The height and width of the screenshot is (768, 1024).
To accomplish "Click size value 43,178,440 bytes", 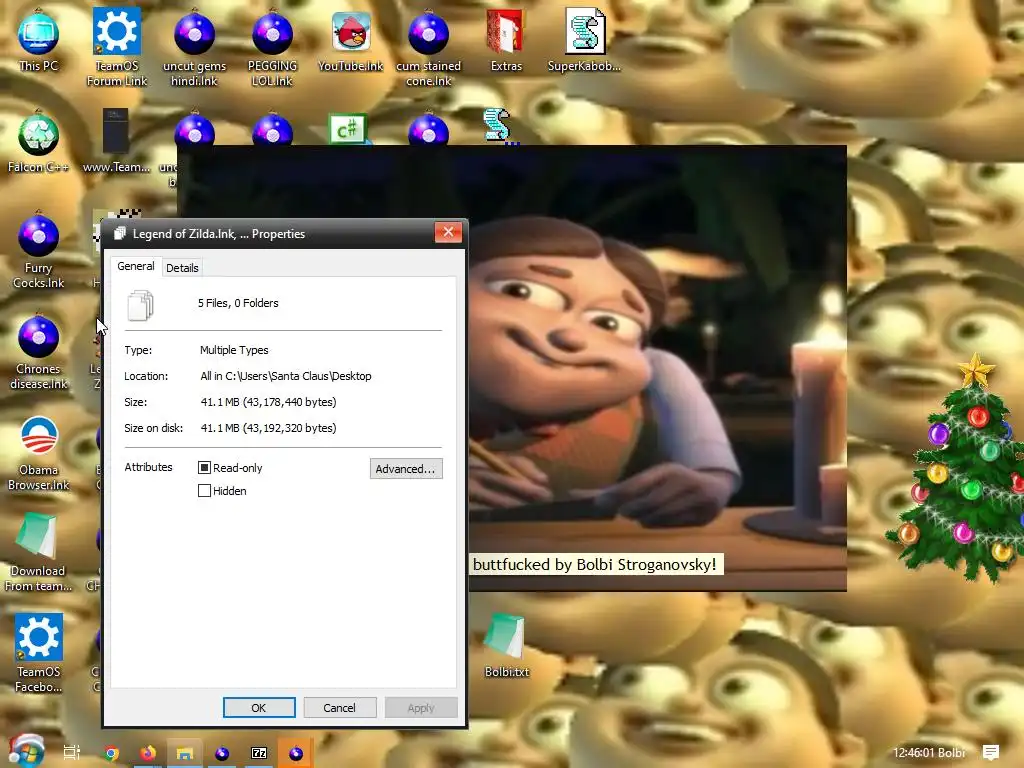I will point(268,402).
